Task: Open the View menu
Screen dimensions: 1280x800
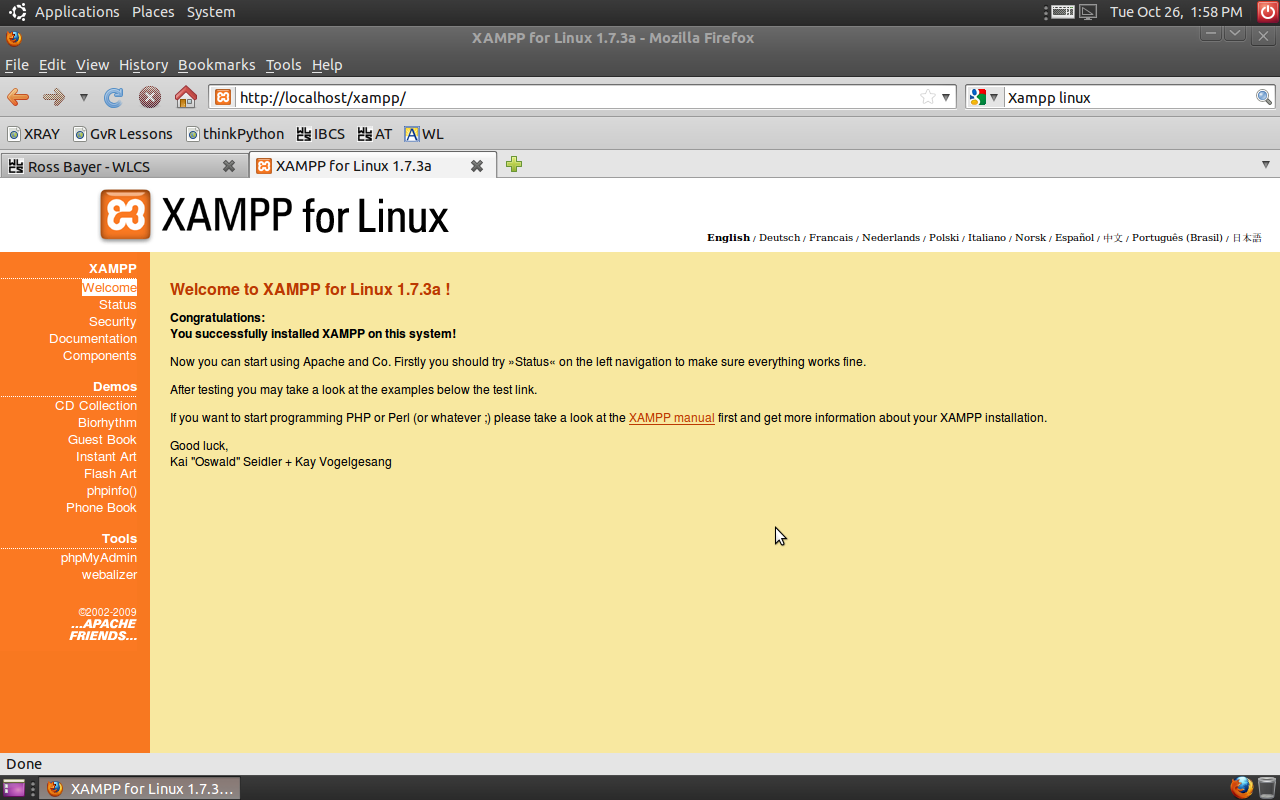Action: point(92,65)
